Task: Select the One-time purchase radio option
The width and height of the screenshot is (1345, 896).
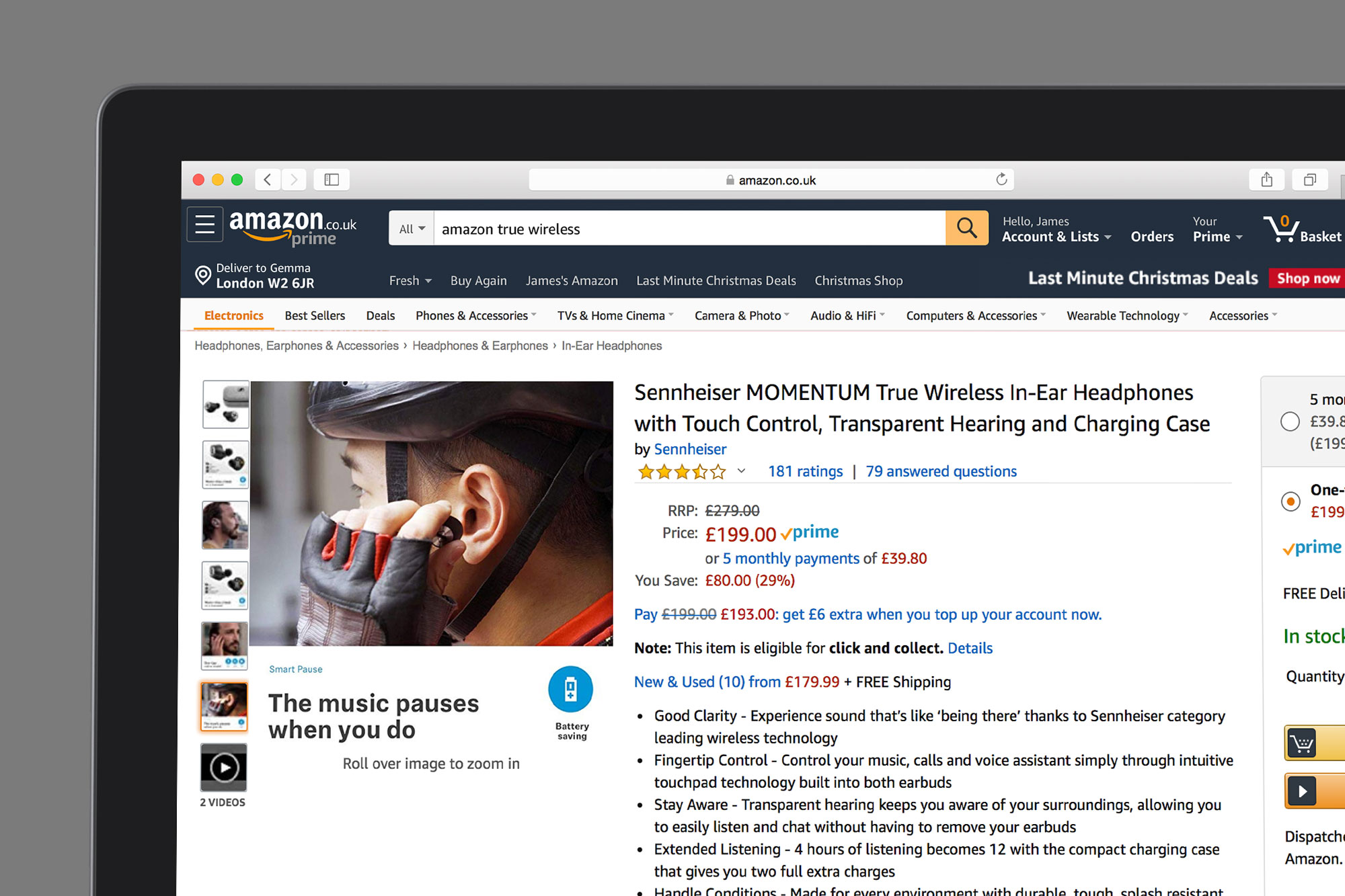Action: click(1291, 501)
